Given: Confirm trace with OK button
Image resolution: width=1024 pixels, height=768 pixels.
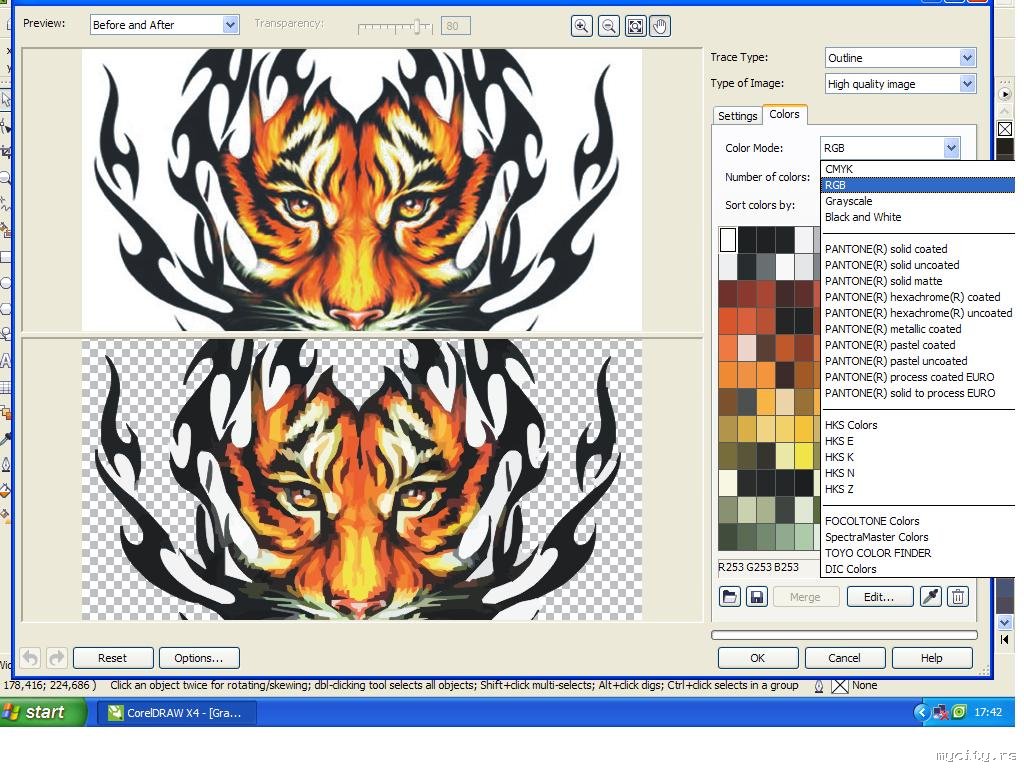Looking at the screenshot, I should [758, 658].
